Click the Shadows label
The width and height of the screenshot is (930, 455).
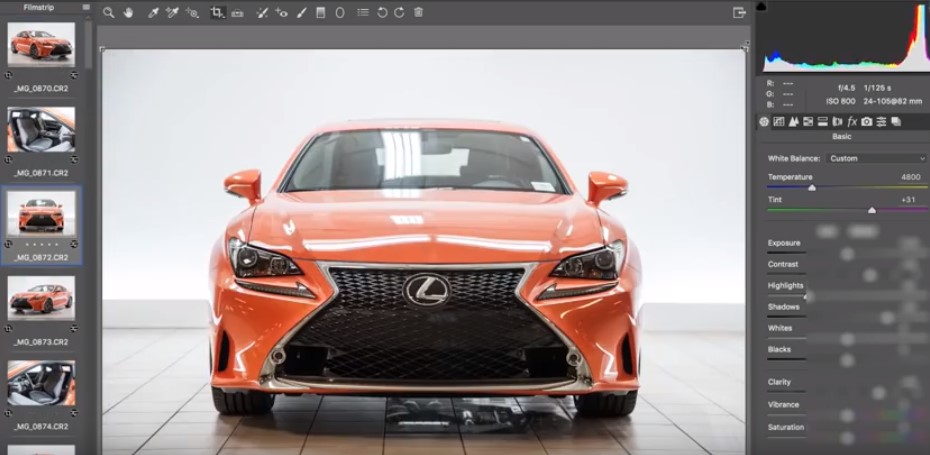784,307
